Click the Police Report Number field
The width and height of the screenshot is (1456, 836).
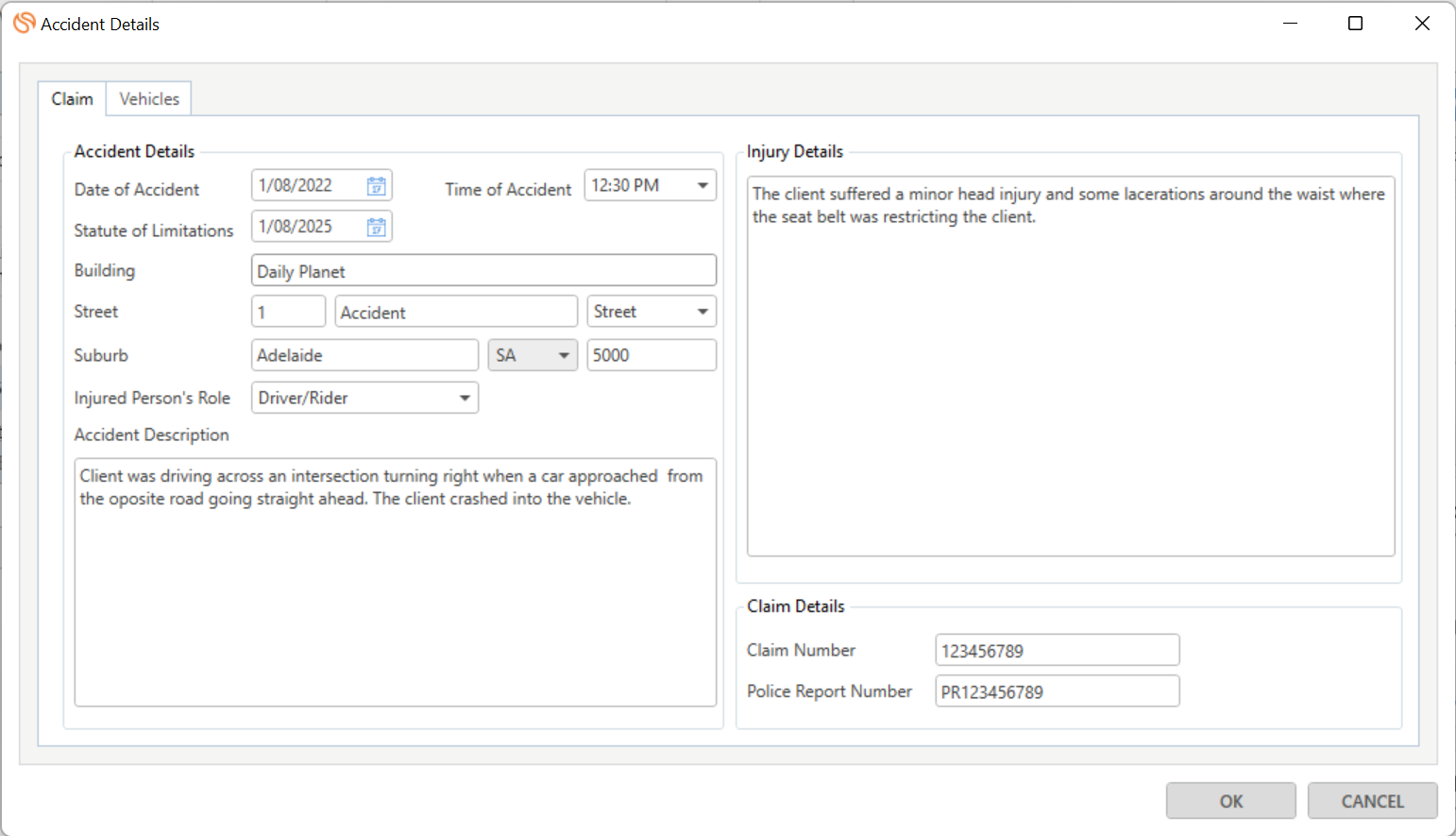[1058, 691]
